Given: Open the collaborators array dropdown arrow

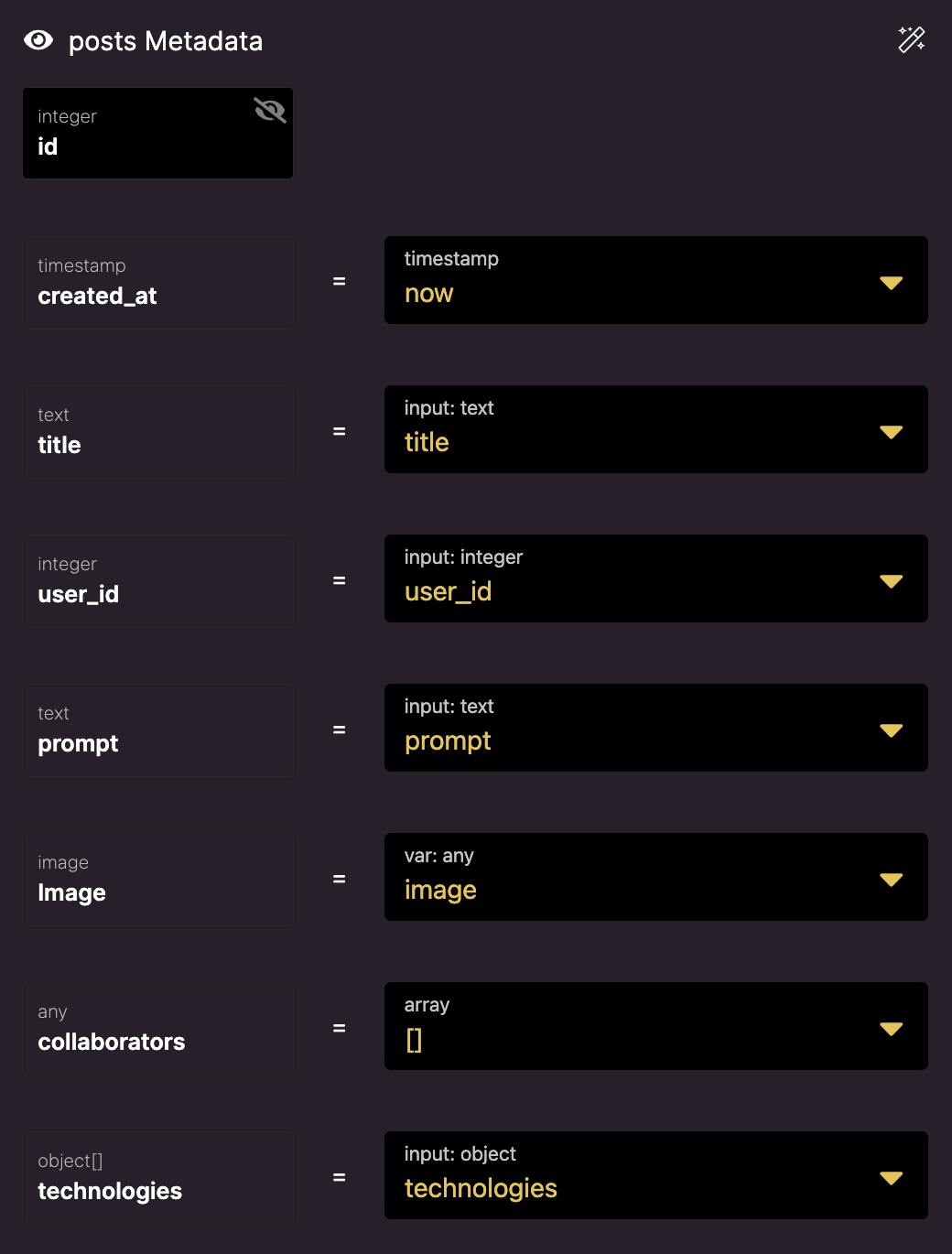Looking at the screenshot, I should click(892, 1029).
